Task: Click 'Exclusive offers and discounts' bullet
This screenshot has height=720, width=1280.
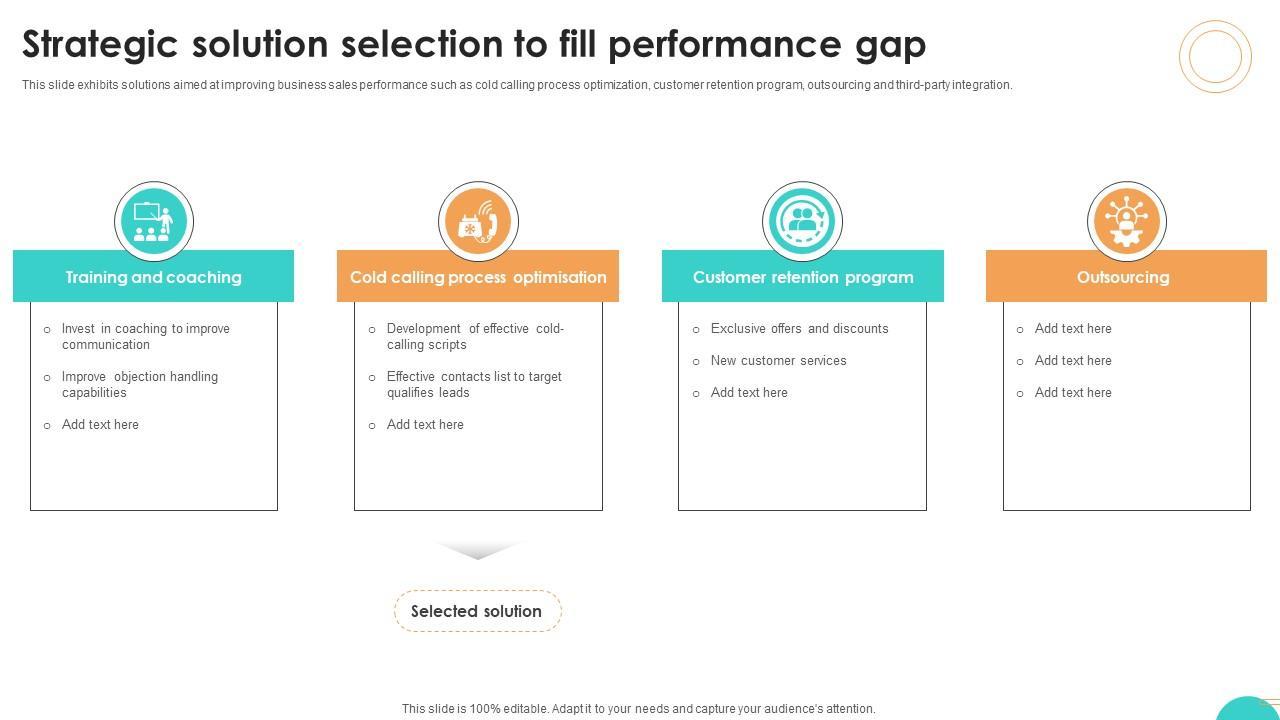Action: point(799,328)
